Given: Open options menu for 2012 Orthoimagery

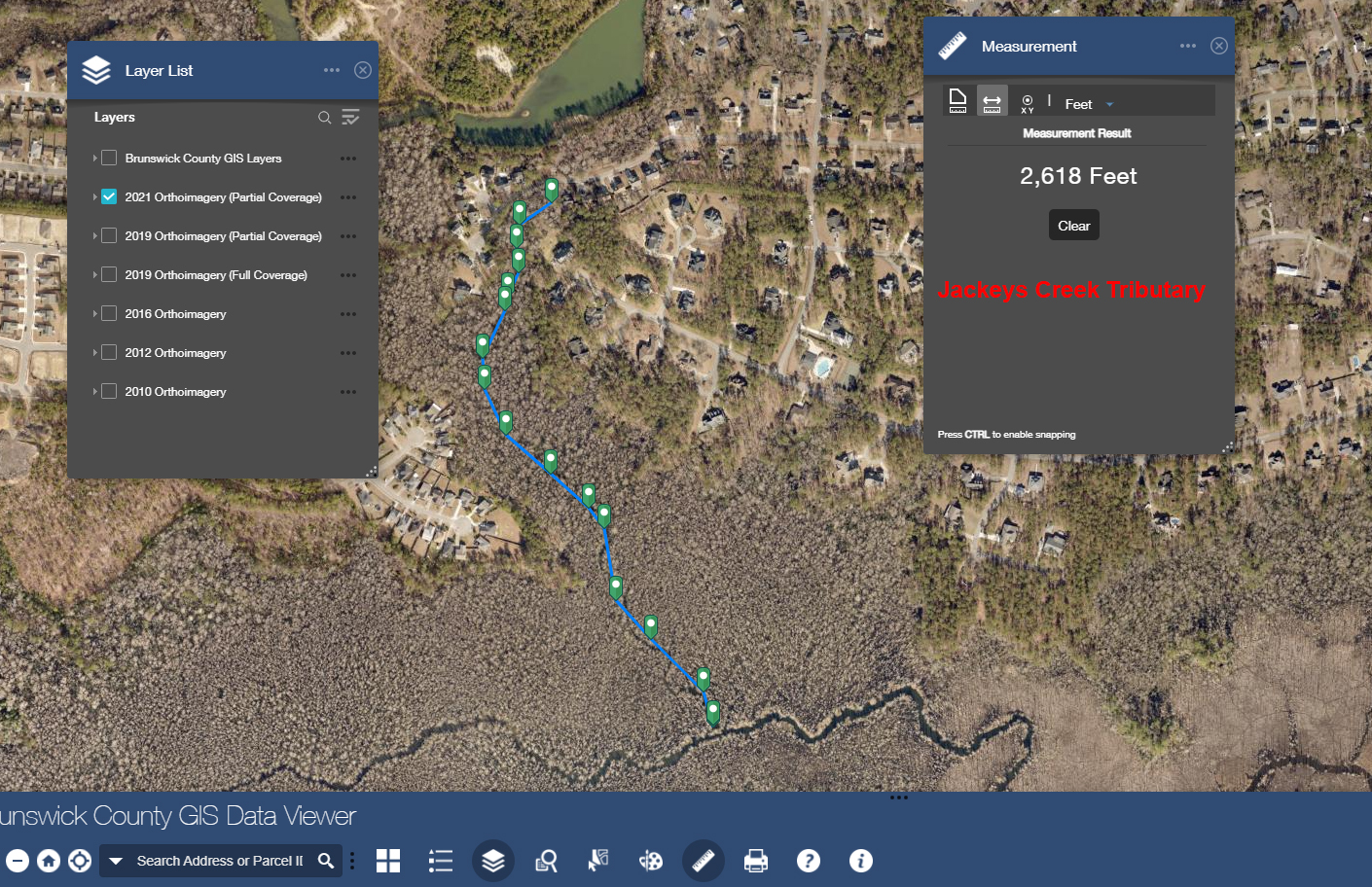Looking at the screenshot, I should pyautogui.click(x=348, y=353).
